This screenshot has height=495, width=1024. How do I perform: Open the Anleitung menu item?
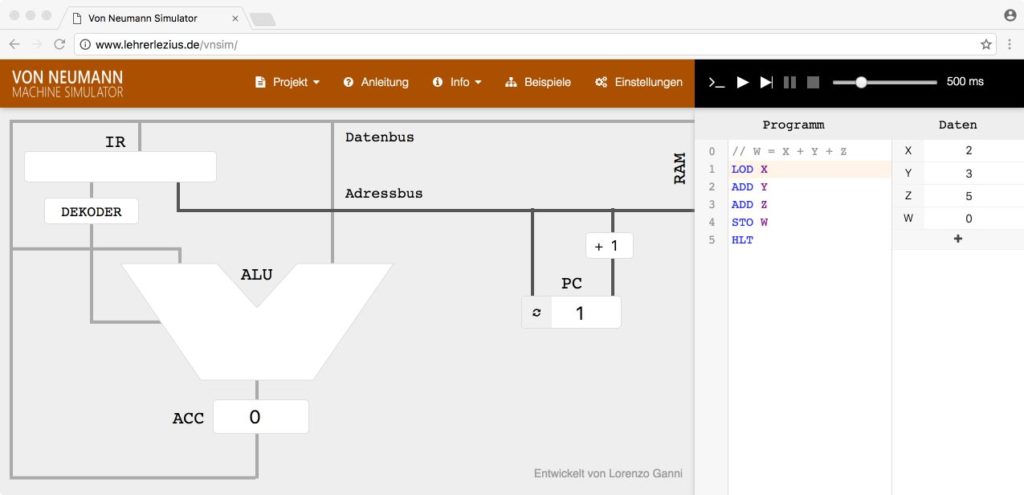(376, 82)
